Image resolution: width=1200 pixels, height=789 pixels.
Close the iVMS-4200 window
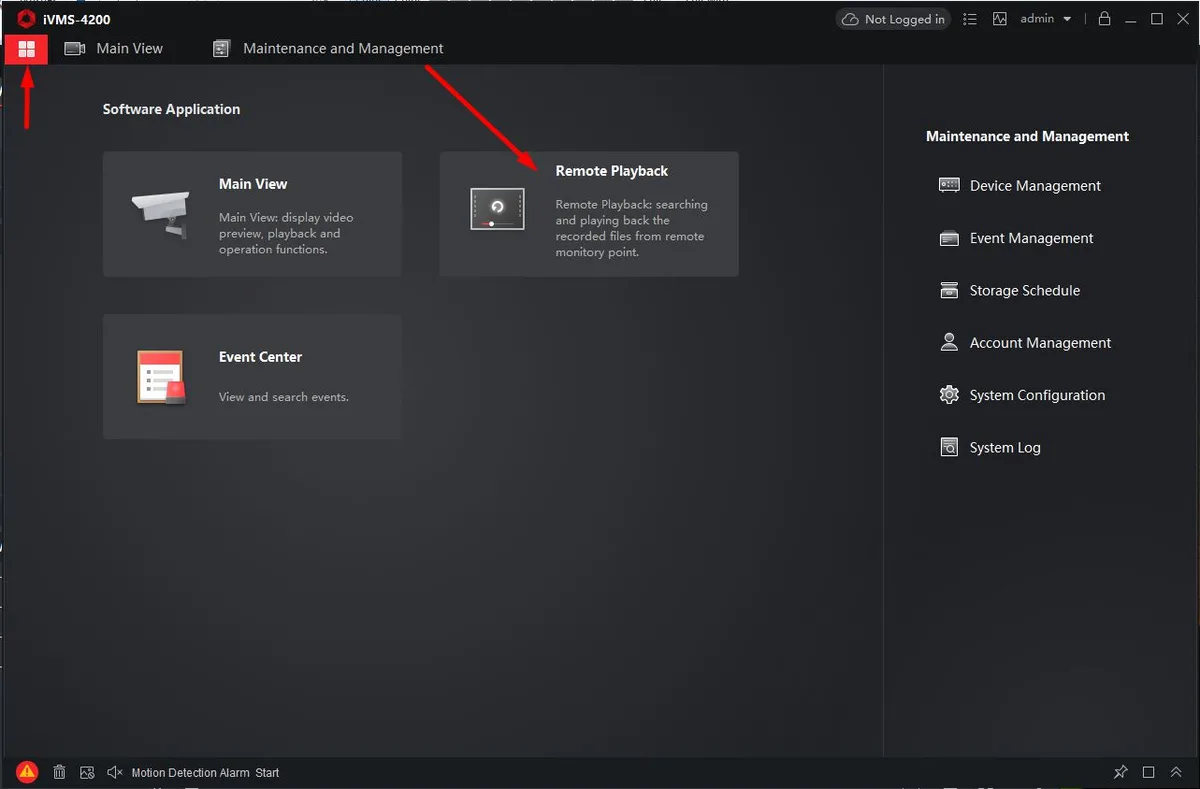tap(1182, 19)
